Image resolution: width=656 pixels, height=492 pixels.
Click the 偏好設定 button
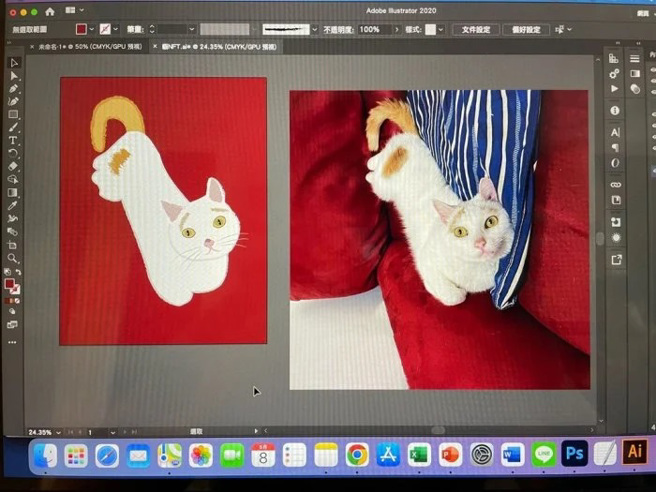tap(526, 30)
